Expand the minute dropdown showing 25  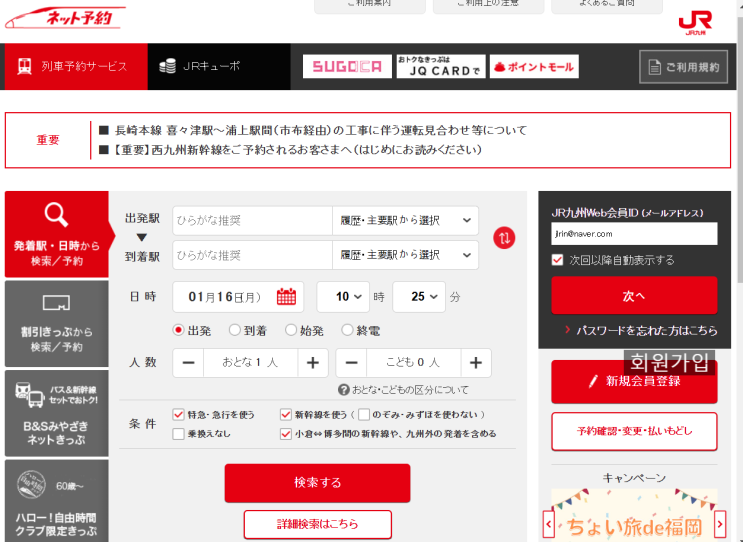[419, 297]
